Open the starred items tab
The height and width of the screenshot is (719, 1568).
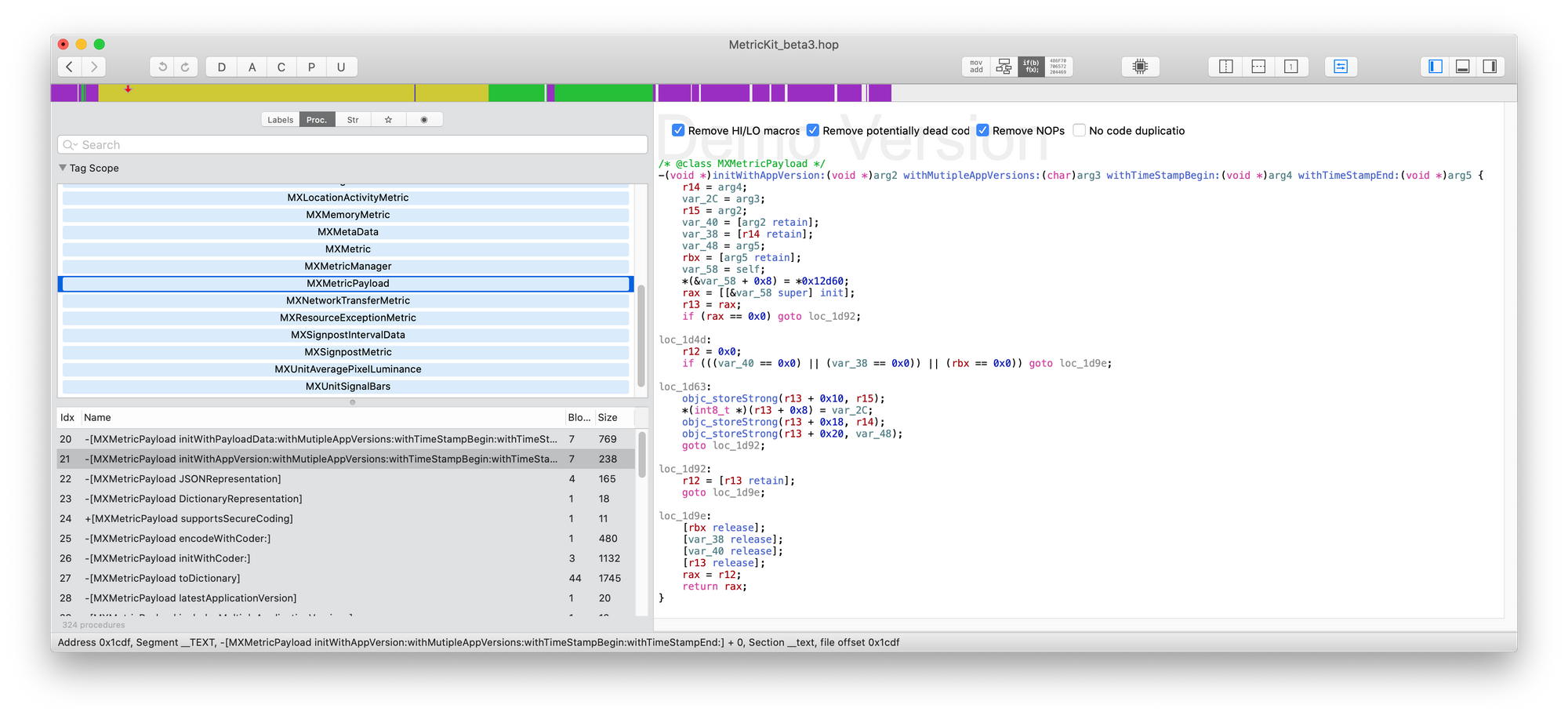coord(388,120)
